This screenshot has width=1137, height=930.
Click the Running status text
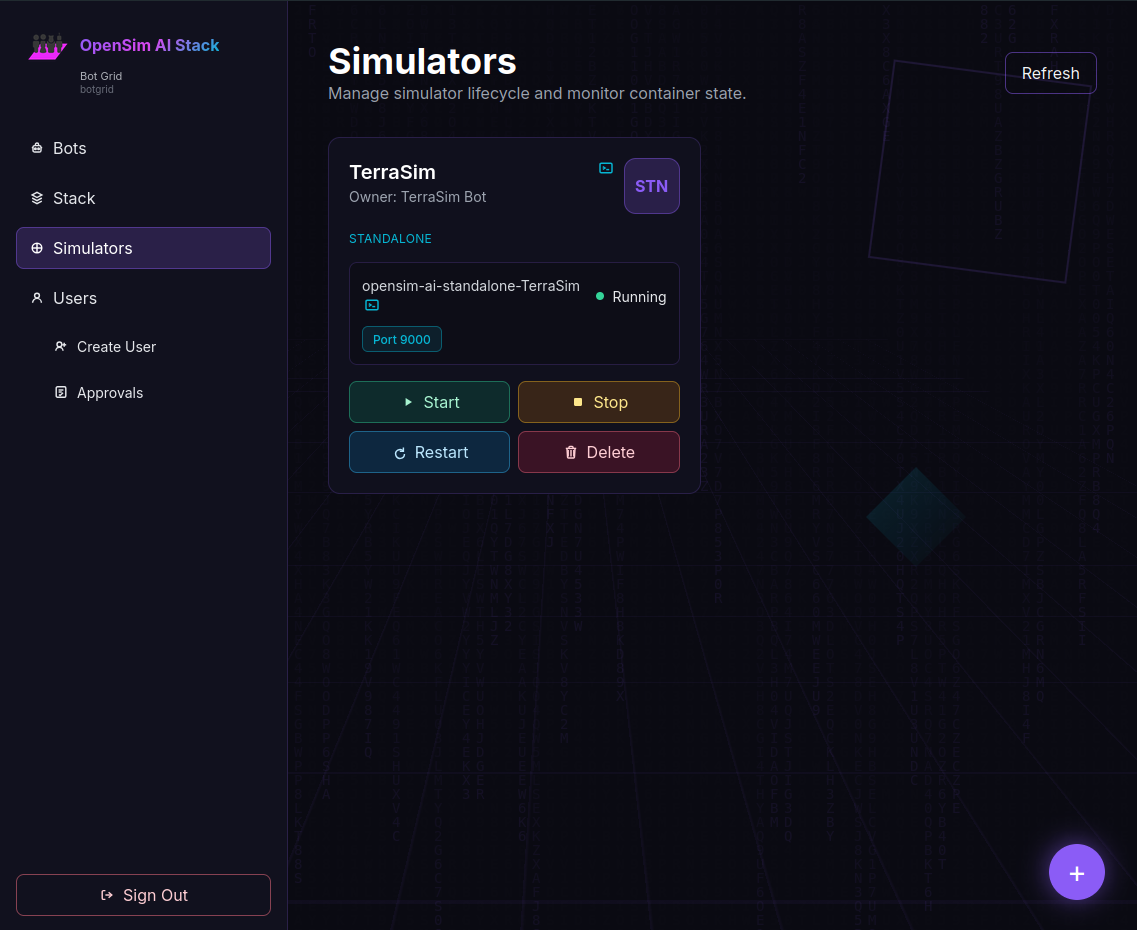point(639,296)
